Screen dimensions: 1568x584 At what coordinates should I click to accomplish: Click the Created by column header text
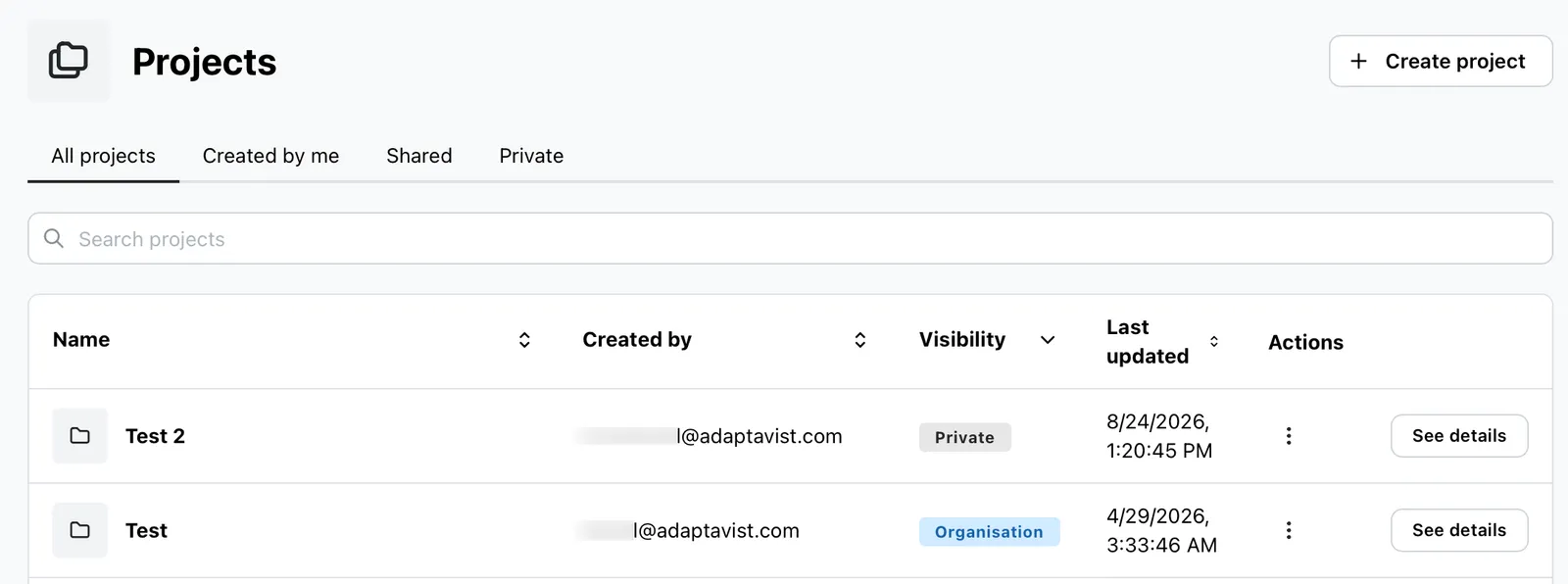(x=637, y=340)
